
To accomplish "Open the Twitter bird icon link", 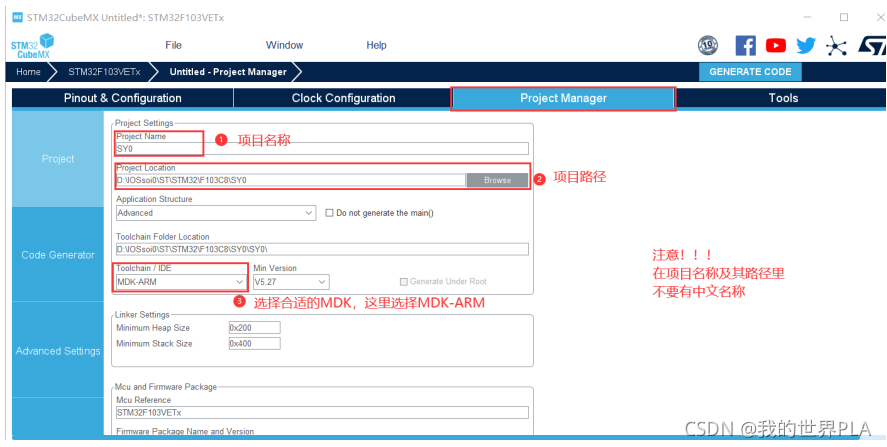I will coord(806,45).
